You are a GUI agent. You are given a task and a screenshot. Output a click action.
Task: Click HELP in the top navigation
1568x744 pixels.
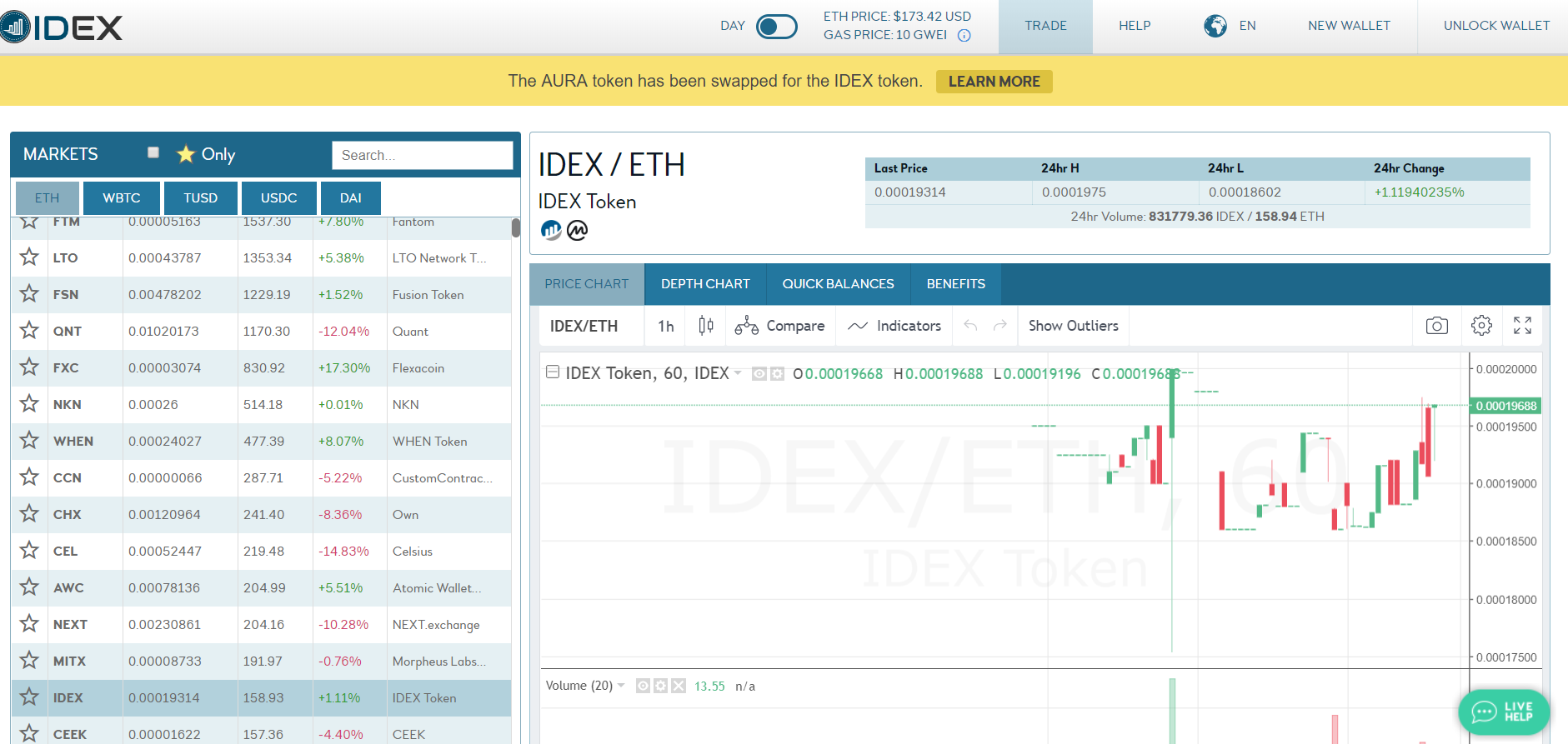click(x=1135, y=26)
